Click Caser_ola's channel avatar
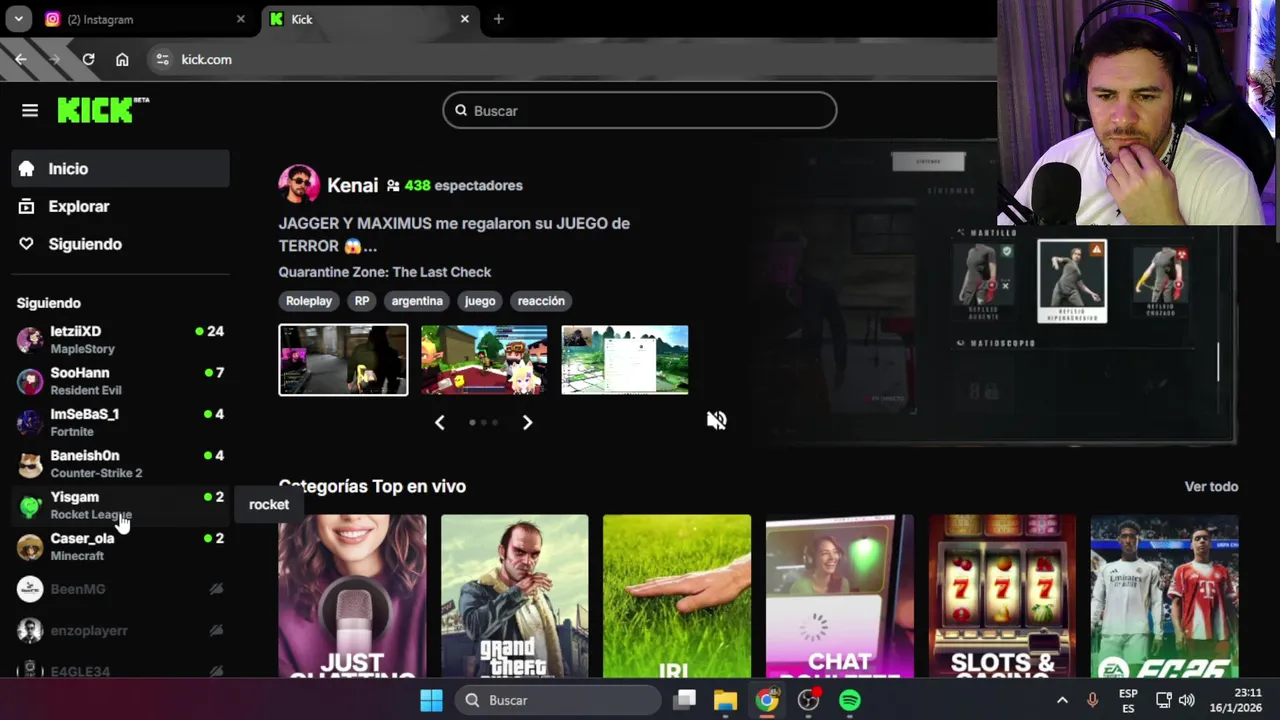The height and width of the screenshot is (720, 1280). pyautogui.click(x=30, y=547)
